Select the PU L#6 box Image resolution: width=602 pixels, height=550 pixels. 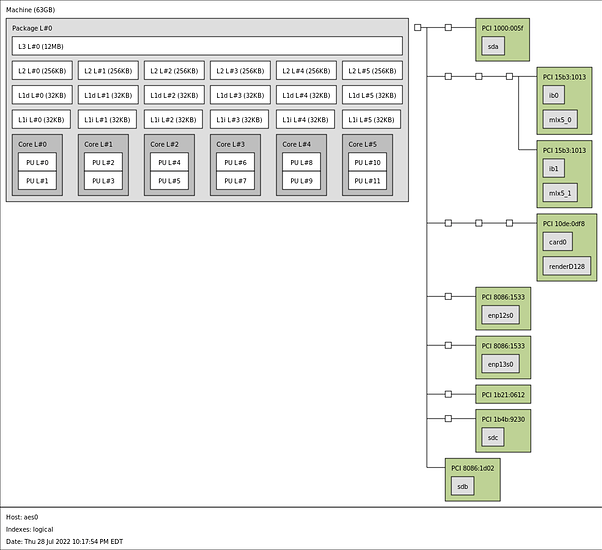point(235,162)
